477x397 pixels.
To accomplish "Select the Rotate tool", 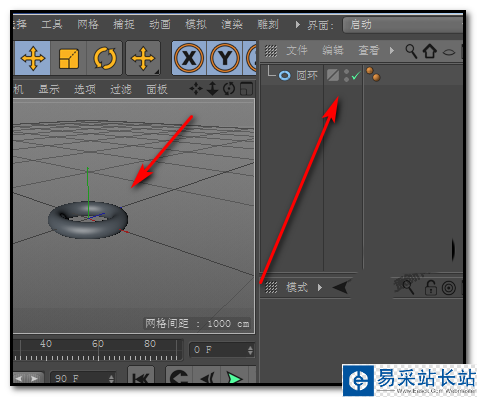I will pos(105,58).
